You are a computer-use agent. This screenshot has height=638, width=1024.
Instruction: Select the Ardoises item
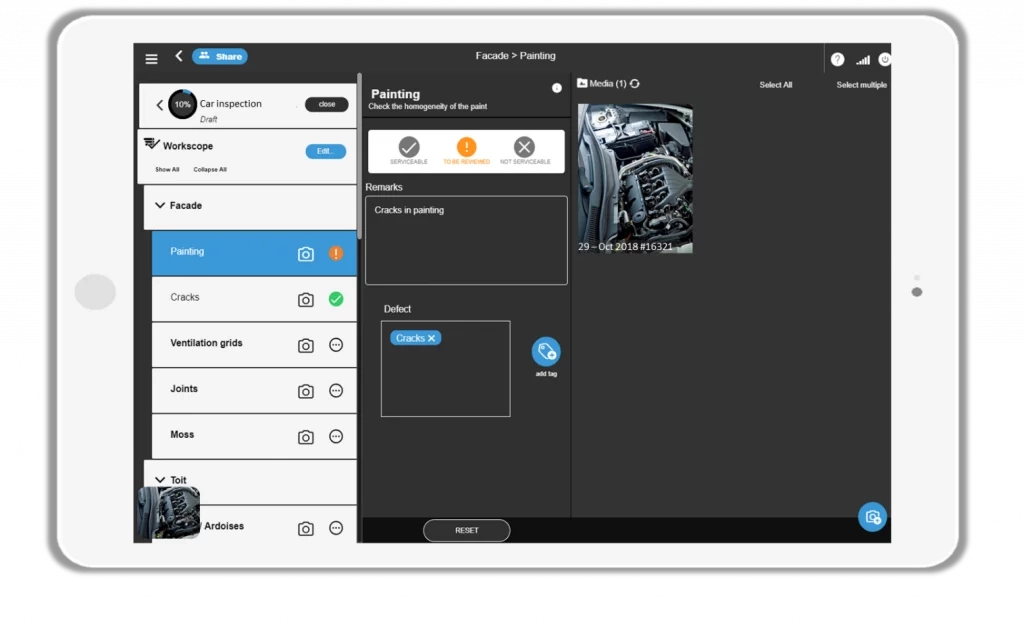(254, 524)
